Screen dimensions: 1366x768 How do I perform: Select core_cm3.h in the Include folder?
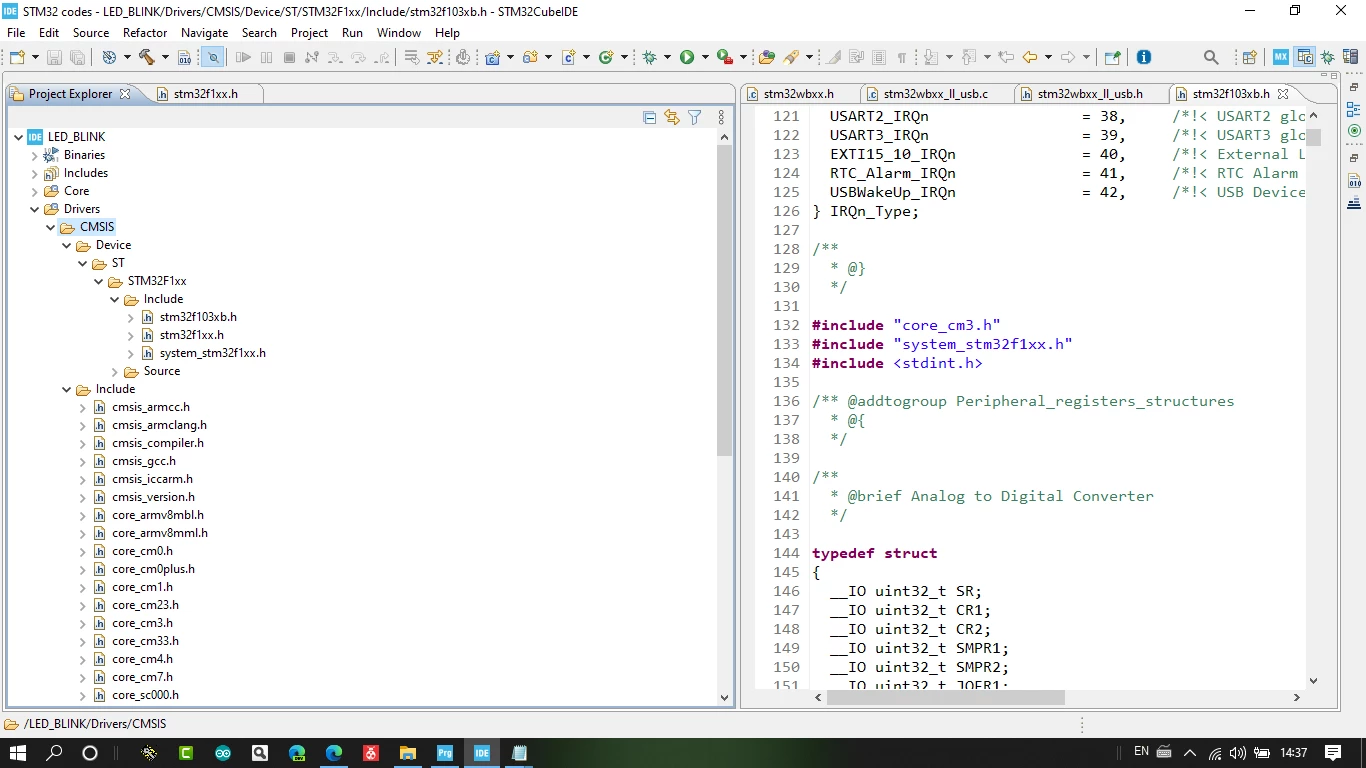click(x=142, y=623)
